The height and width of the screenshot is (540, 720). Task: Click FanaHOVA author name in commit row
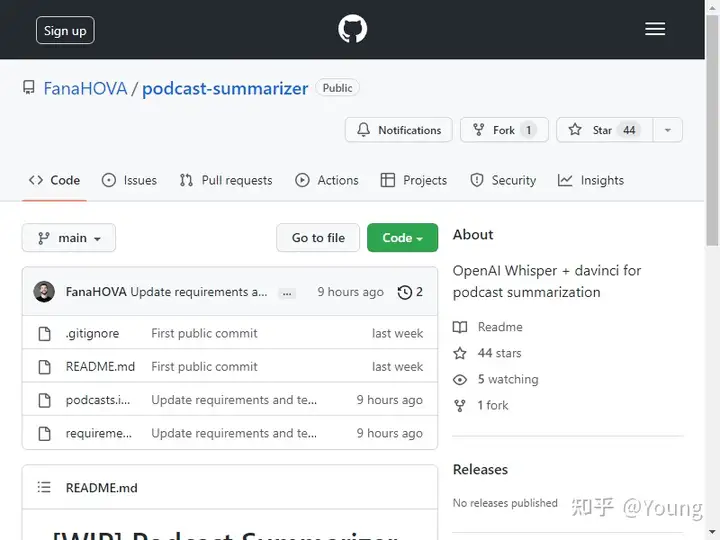(96, 292)
